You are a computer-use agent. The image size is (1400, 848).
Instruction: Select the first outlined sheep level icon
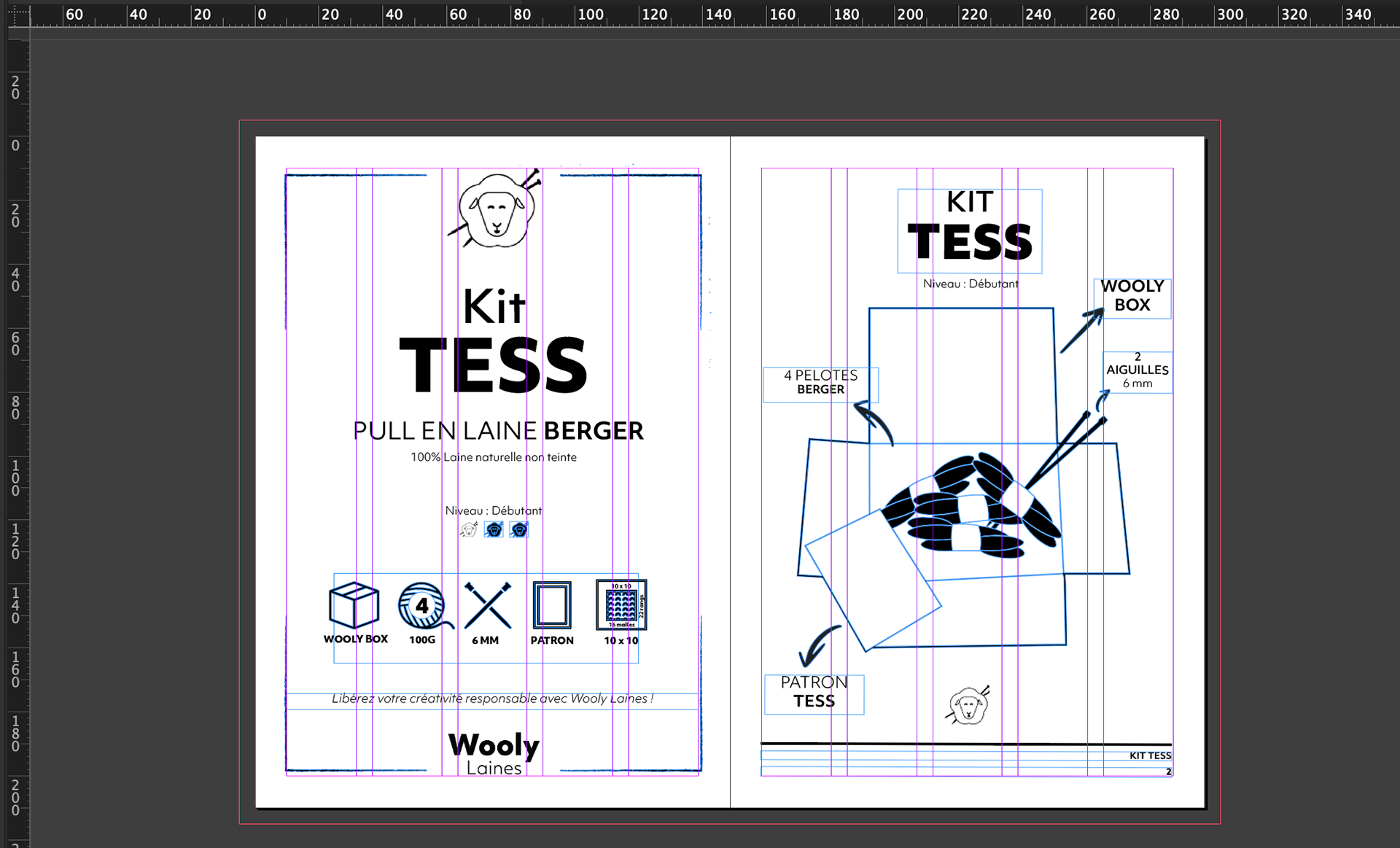[469, 529]
